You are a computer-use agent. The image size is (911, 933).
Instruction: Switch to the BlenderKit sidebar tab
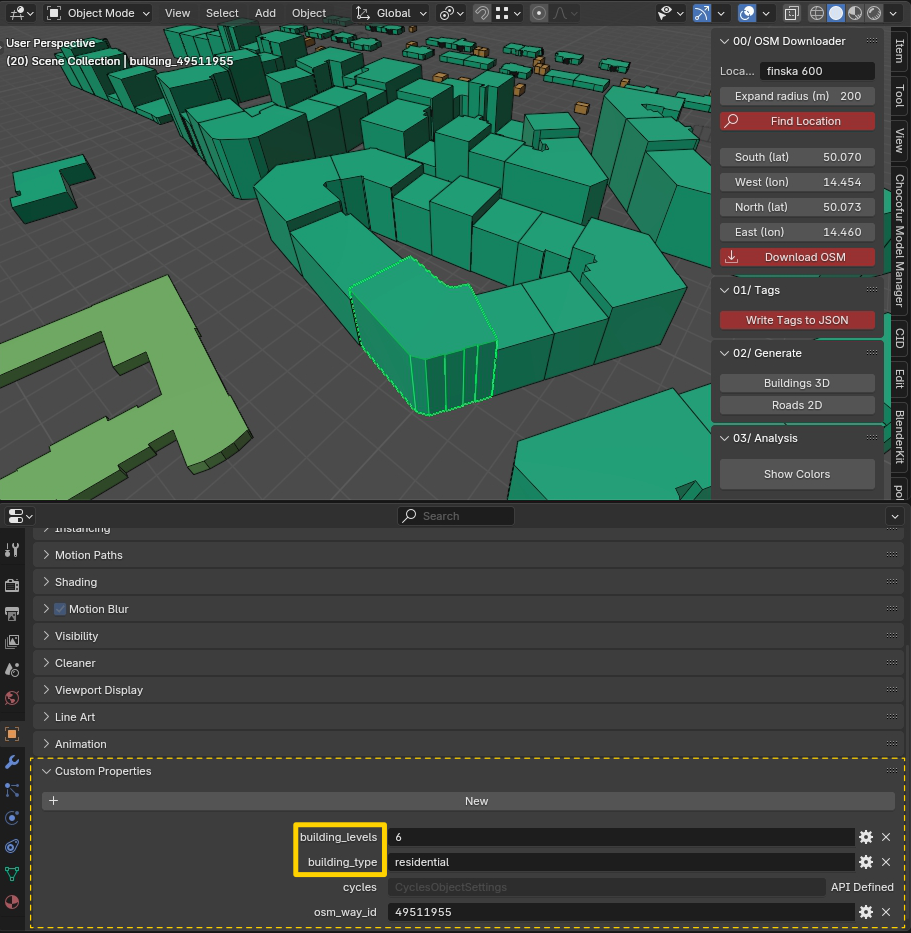tap(900, 437)
